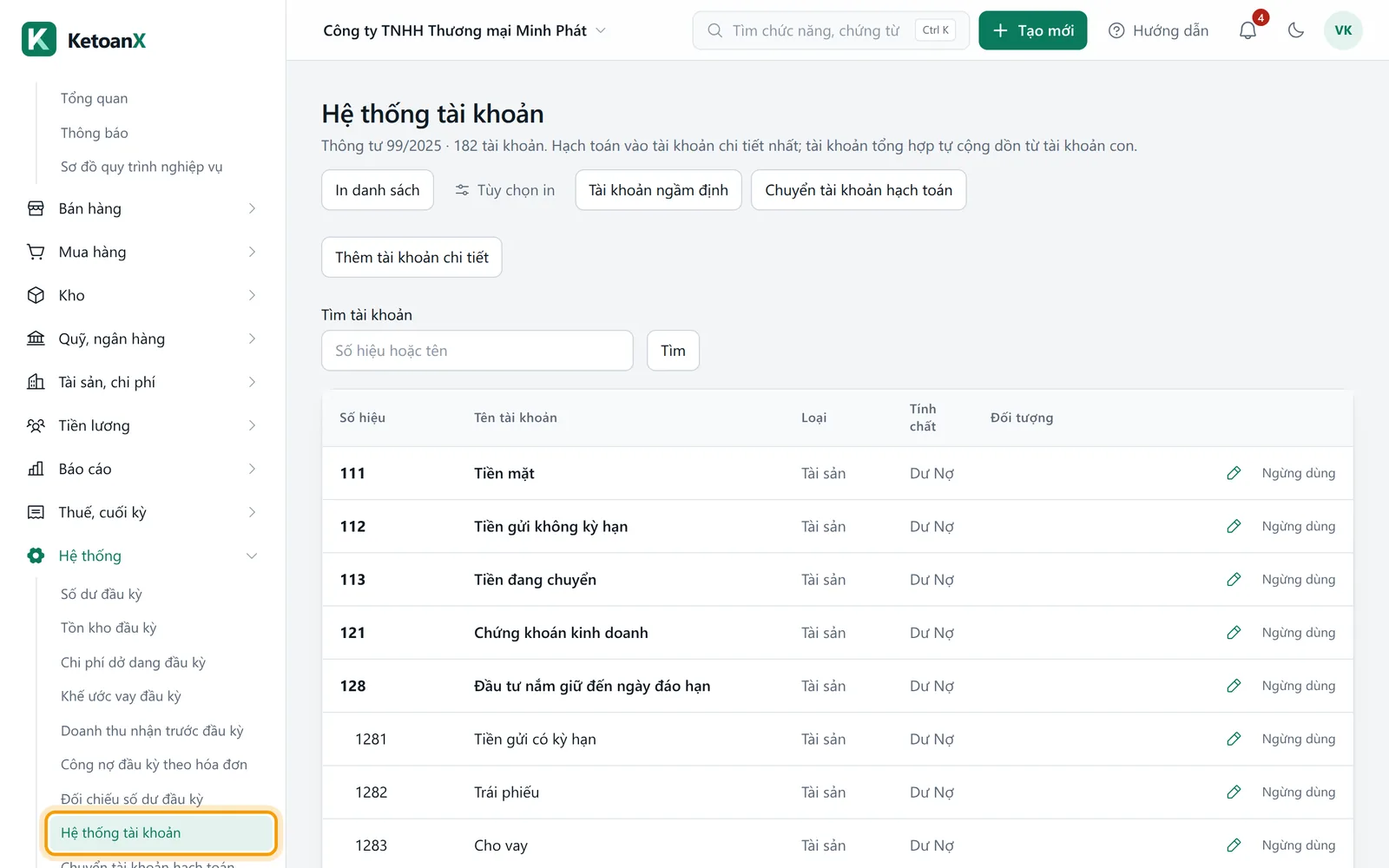Screen dimensions: 1389x868
Task: Click Chuyển tài khoản hạch toán button
Action: pos(859,190)
